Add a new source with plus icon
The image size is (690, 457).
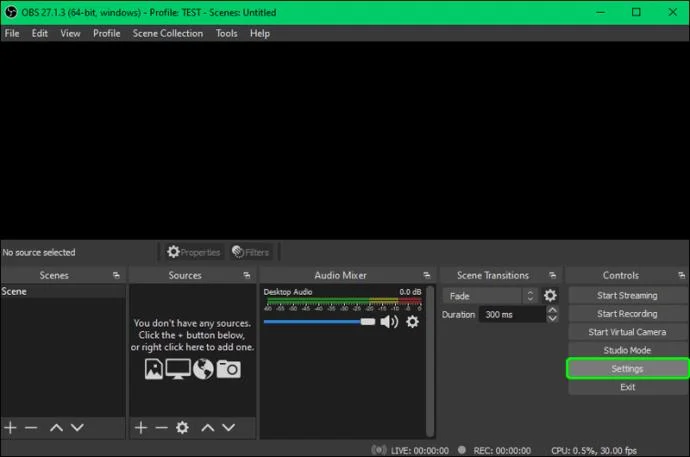click(141, 428)
